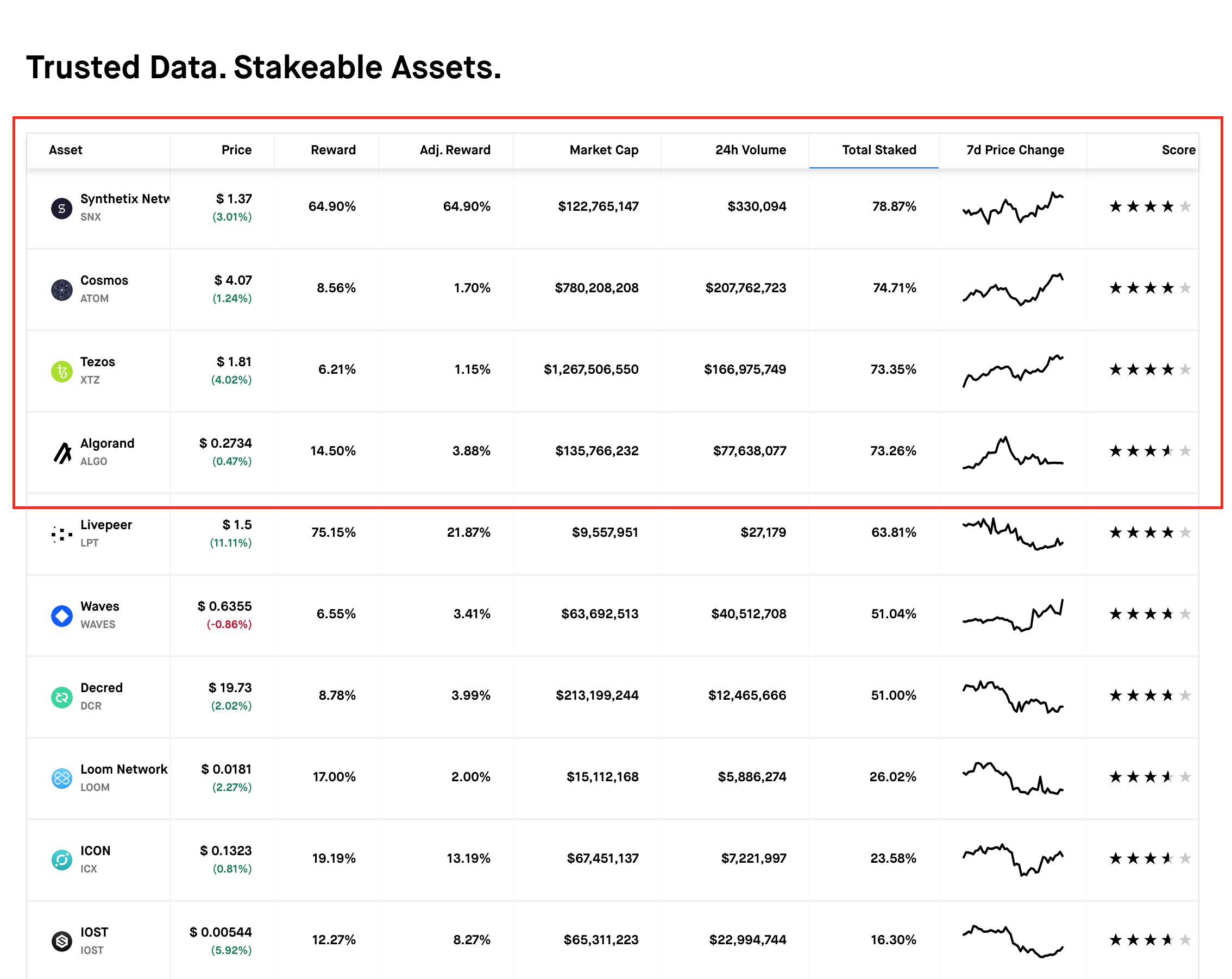
Task: Click the ICON star rating score
Action: coord(1151,858)
